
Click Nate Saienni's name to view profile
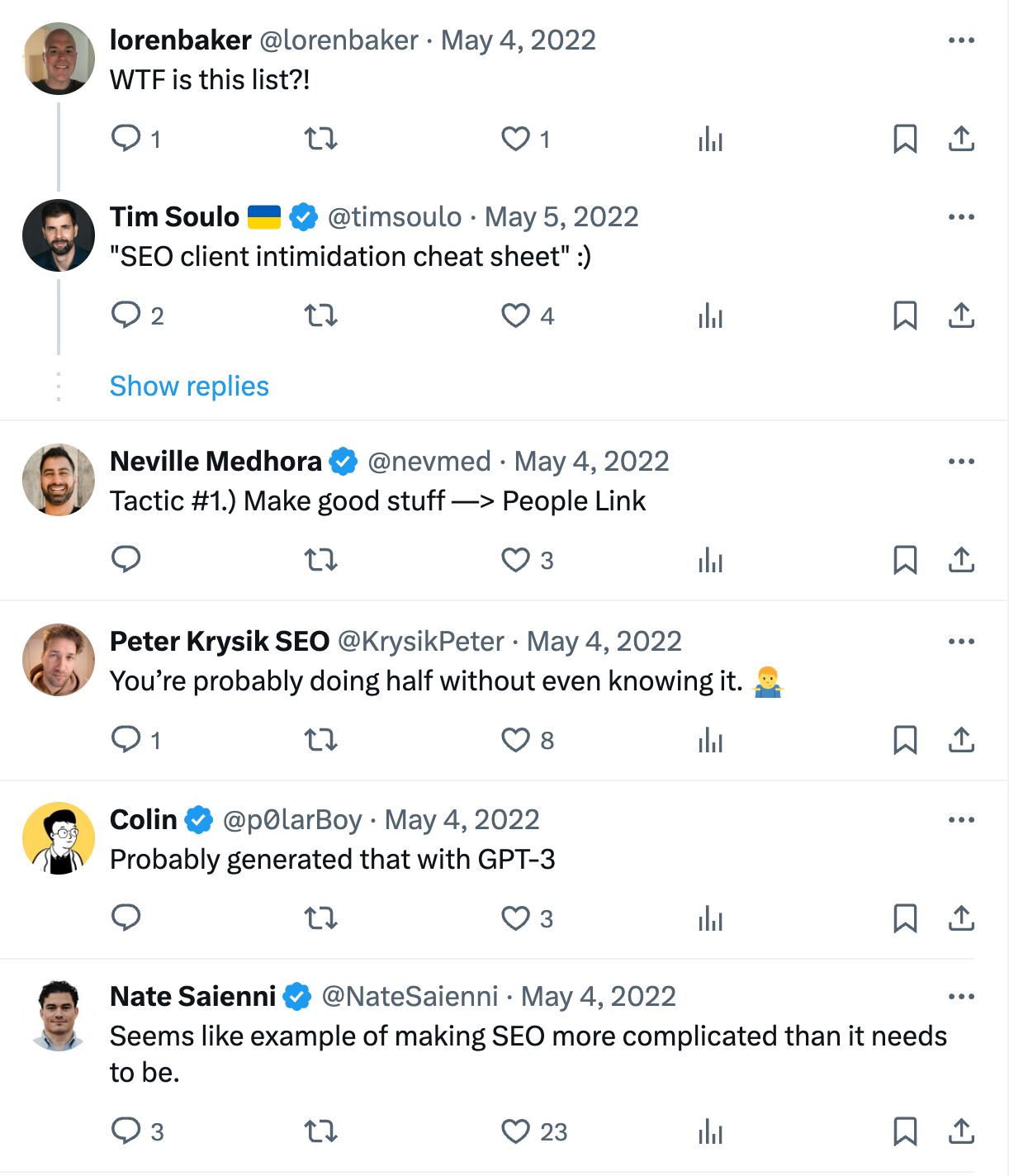click(x=192, y=995)
